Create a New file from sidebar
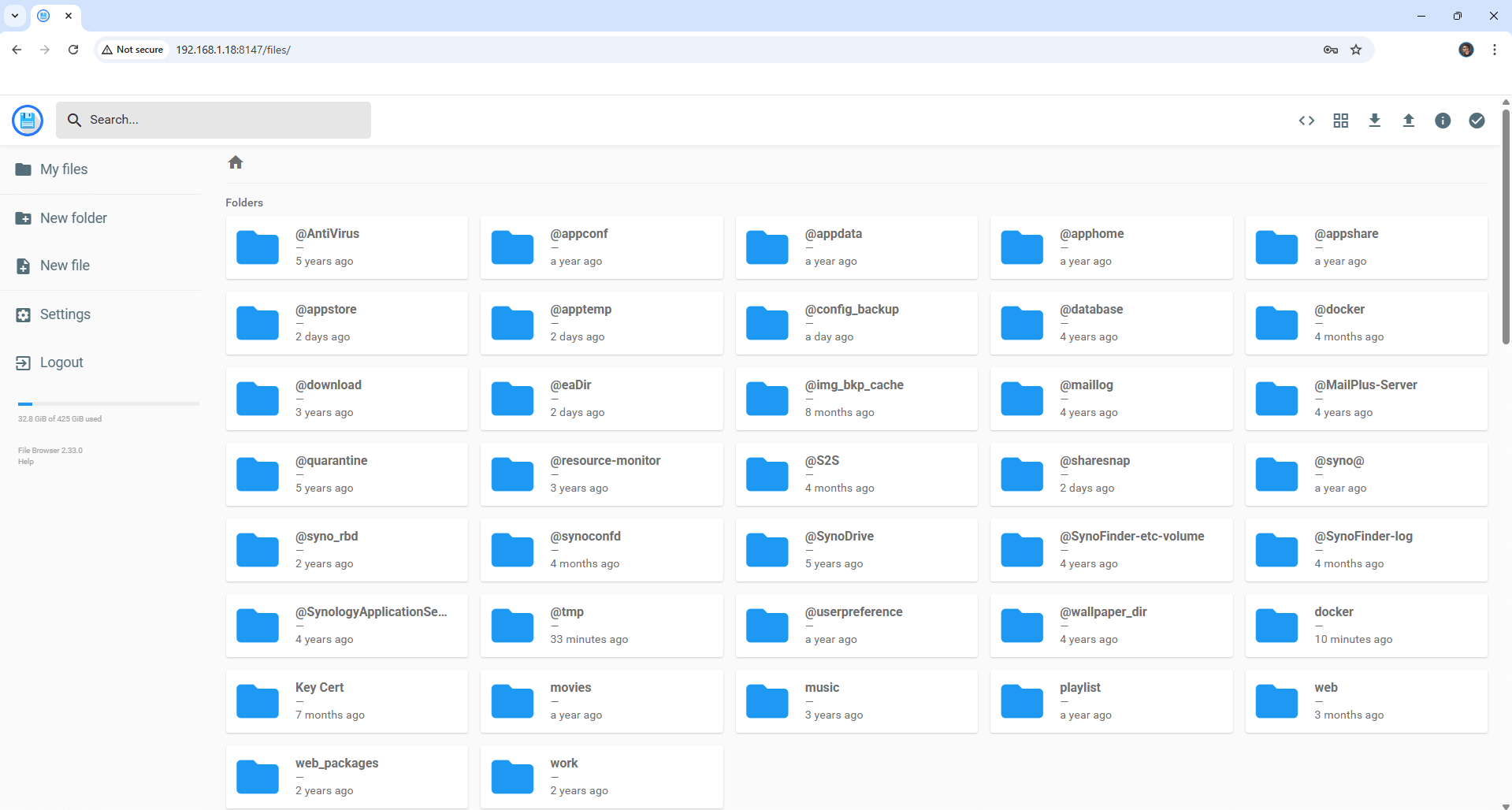This screenshot has height=810, width=1512. (x=64, y=266)
